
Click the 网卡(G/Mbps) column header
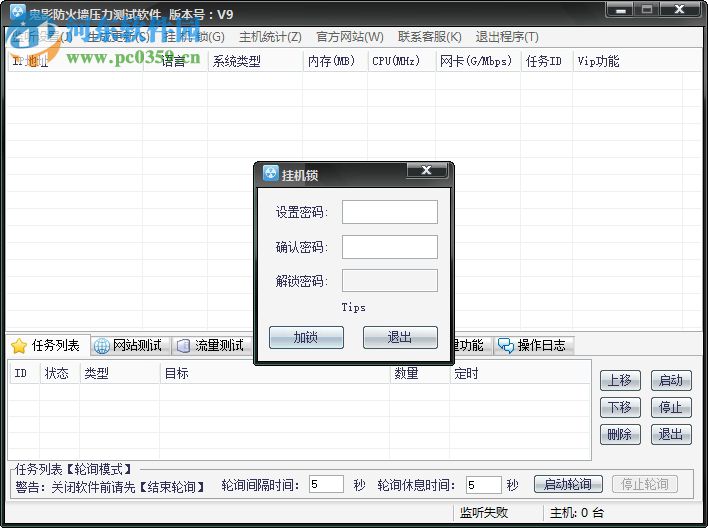[x=478, y=61]
